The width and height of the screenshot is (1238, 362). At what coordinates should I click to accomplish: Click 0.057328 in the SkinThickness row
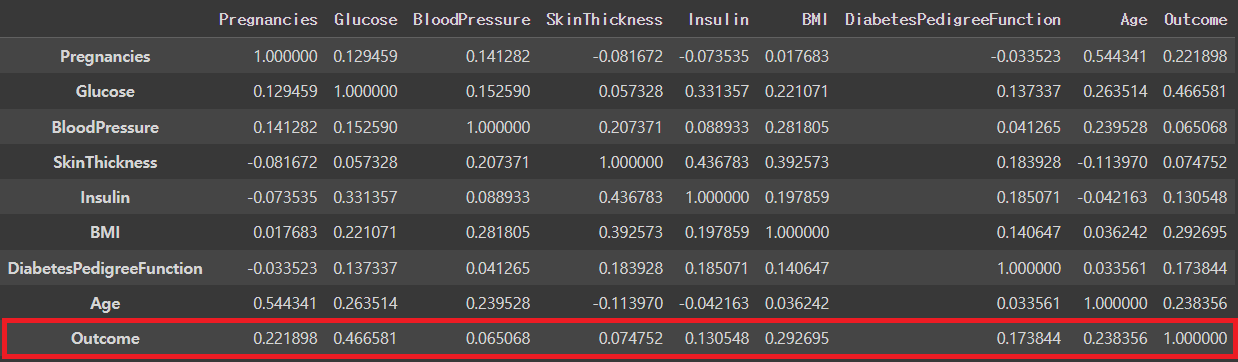[x=365, y=162]
